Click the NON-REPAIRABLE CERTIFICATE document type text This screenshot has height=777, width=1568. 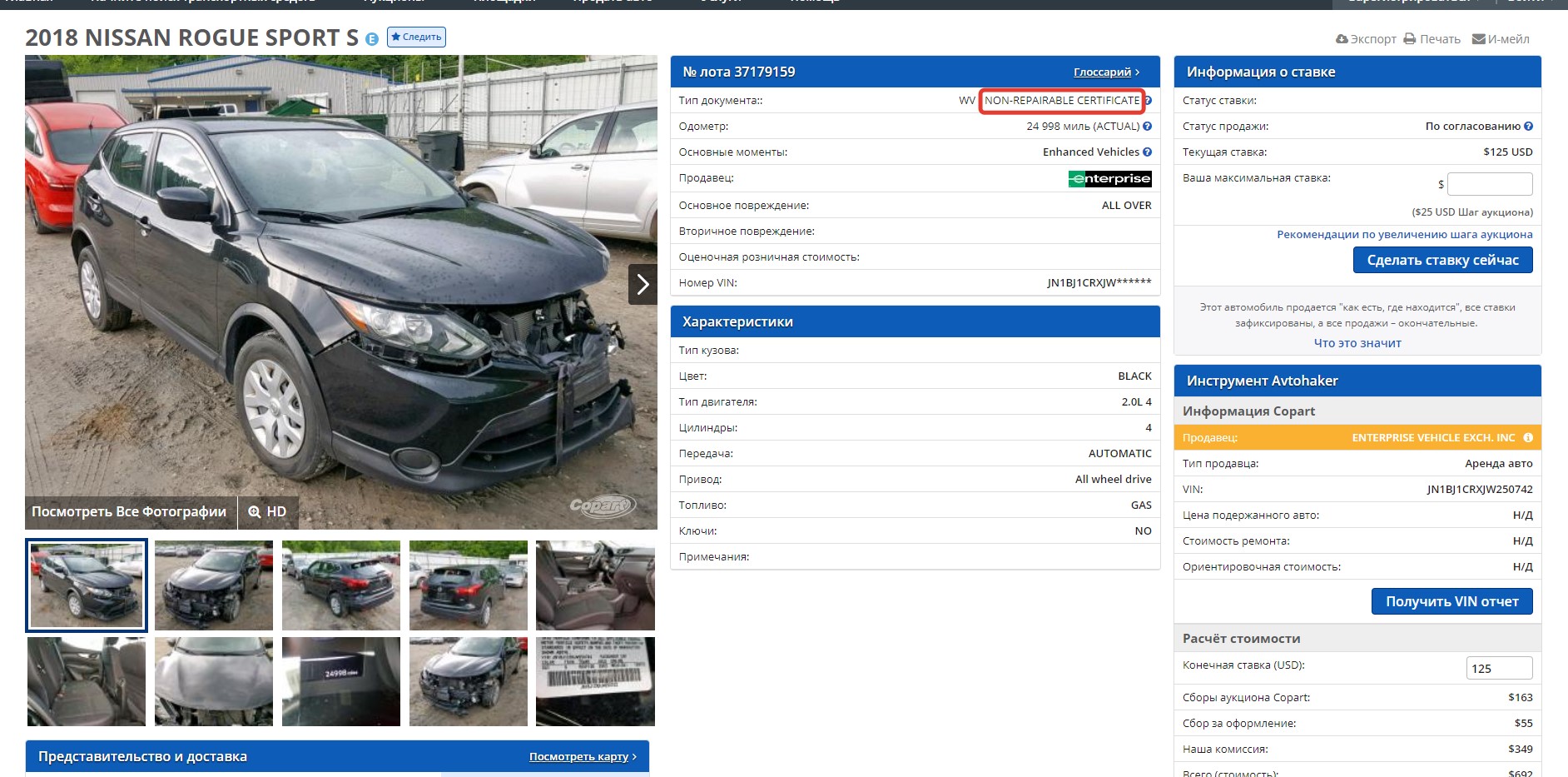coord(1062,100)
